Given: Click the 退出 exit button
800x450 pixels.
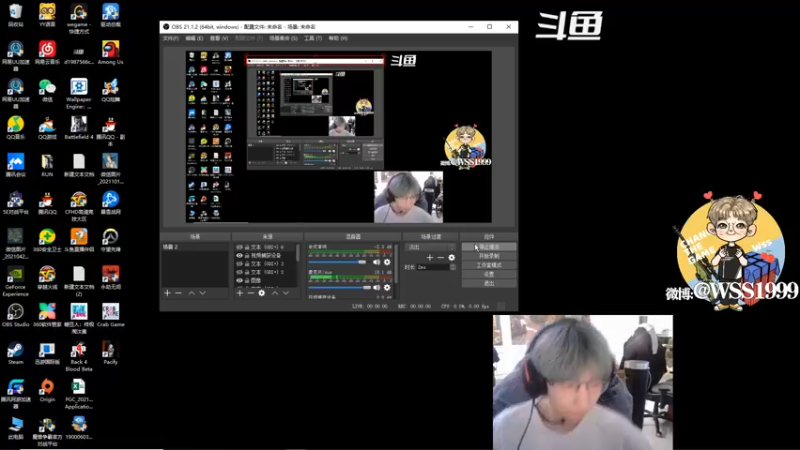Looking at the screenshot, I should pos(489,284).
